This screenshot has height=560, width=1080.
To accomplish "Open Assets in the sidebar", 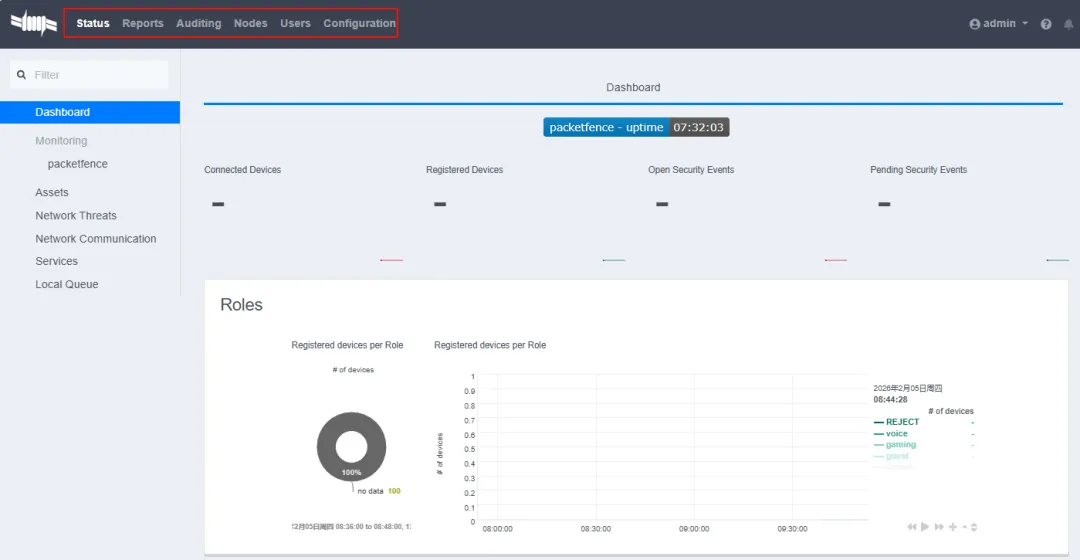I will click(52, 192).
